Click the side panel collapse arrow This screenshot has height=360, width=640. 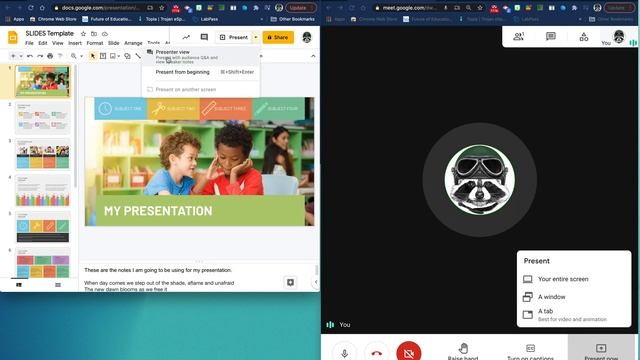pyautogui.click(x=316, y=282)
